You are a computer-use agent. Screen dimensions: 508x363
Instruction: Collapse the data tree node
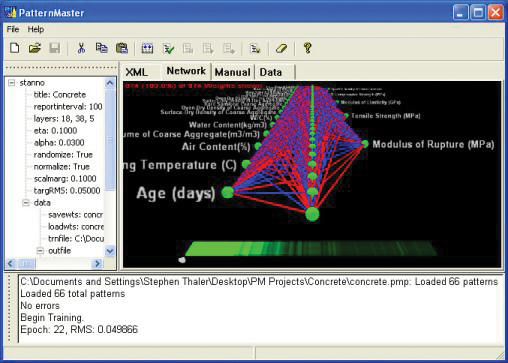point(26,203)
